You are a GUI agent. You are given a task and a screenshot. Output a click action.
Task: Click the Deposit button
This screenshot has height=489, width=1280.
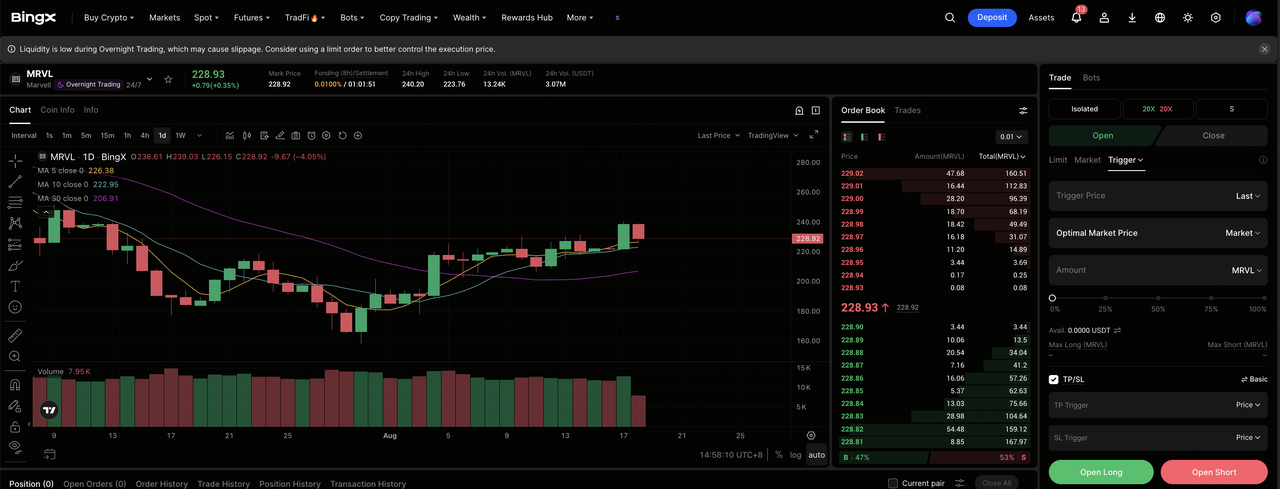(992, 18)
